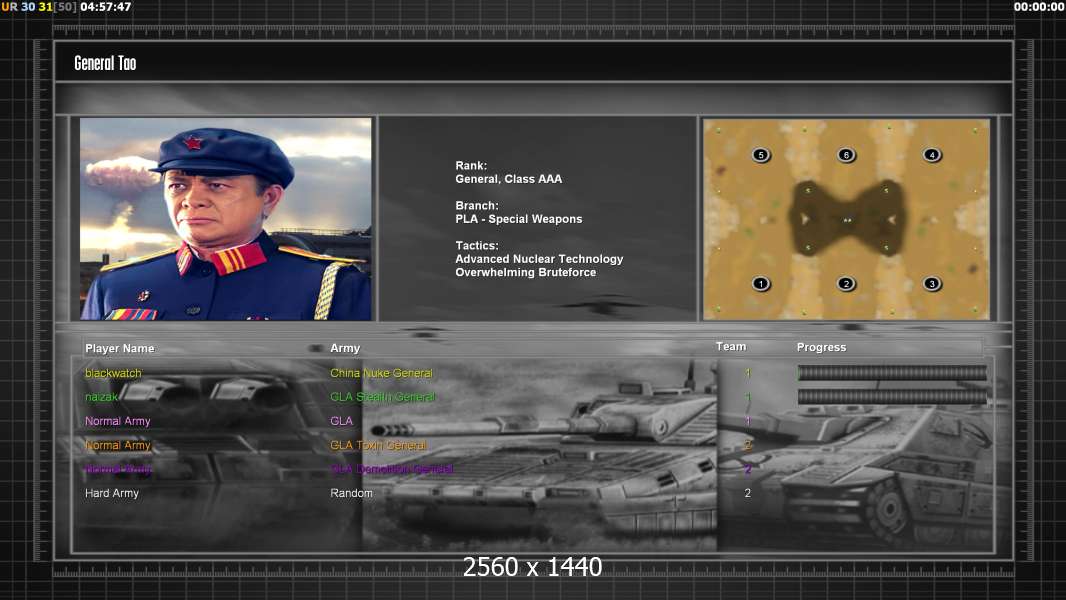This screenshot has height=600, width=1066.
Task: Pick start position 3 on the minimap
Action: coord(931,284)
